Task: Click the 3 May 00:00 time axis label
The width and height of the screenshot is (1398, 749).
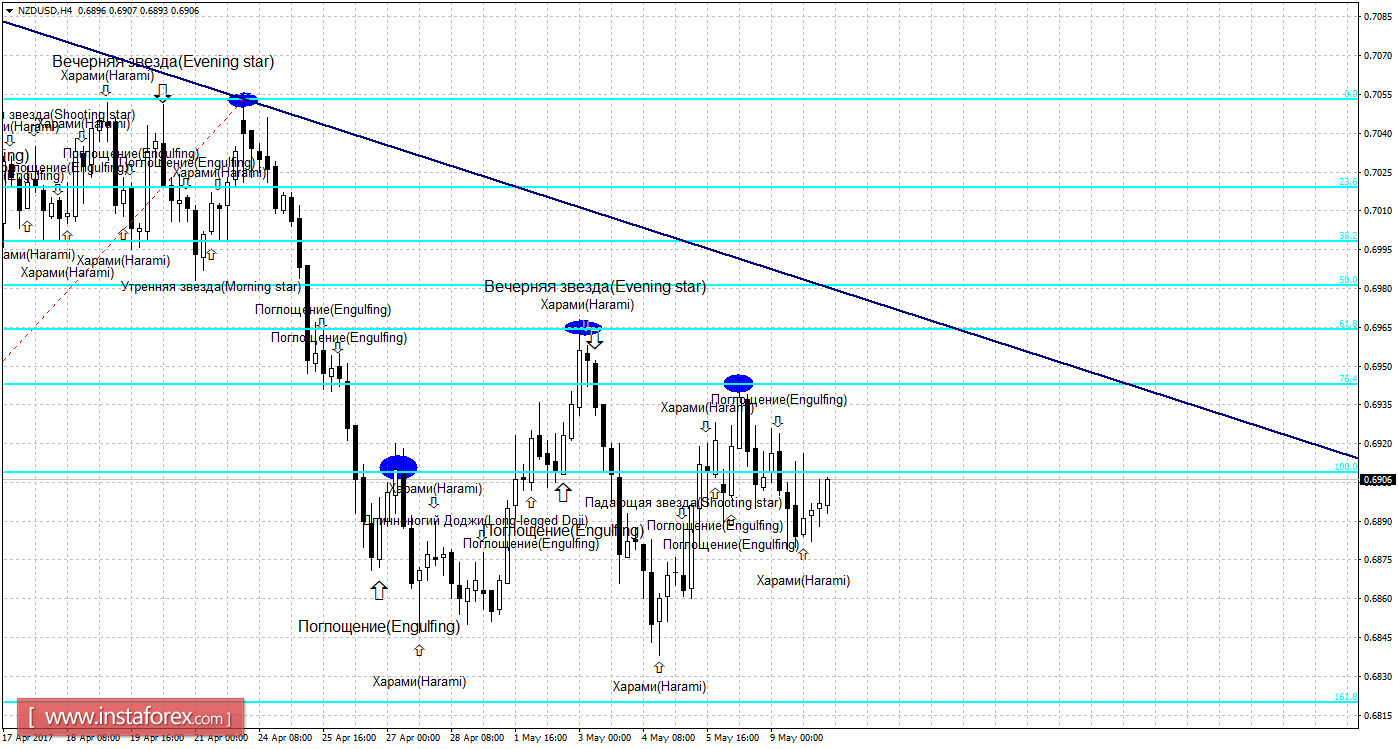Action: [604, 738]
